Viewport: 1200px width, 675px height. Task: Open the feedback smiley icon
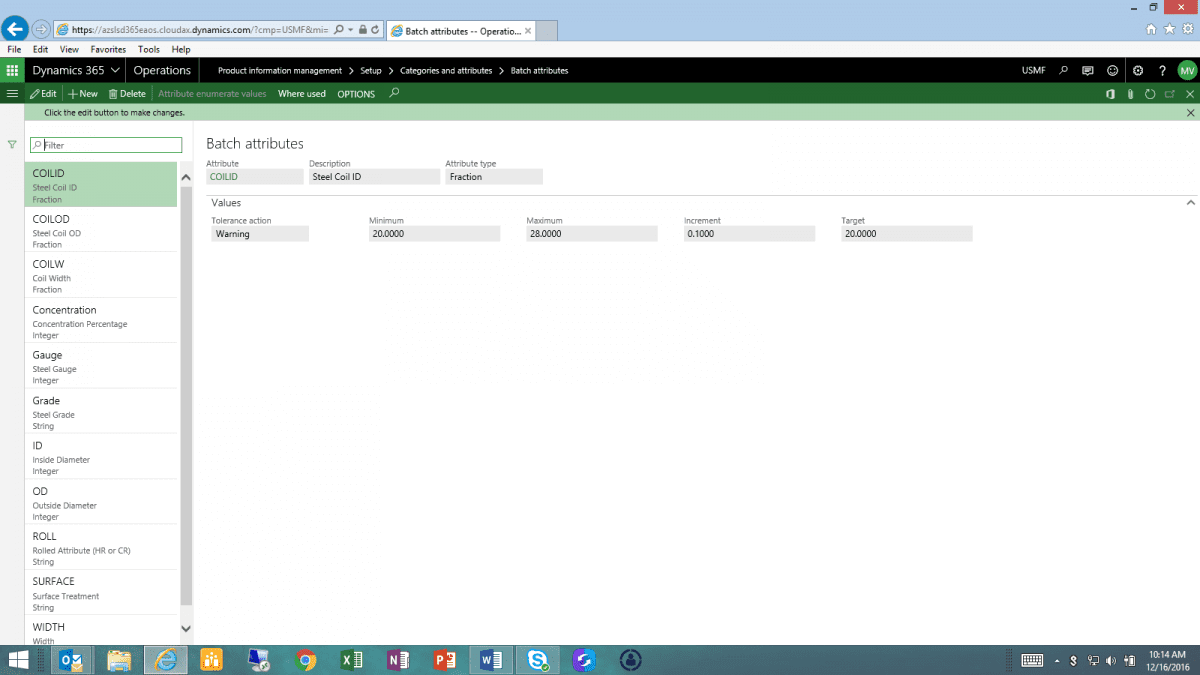click(x=1112, y=70)
